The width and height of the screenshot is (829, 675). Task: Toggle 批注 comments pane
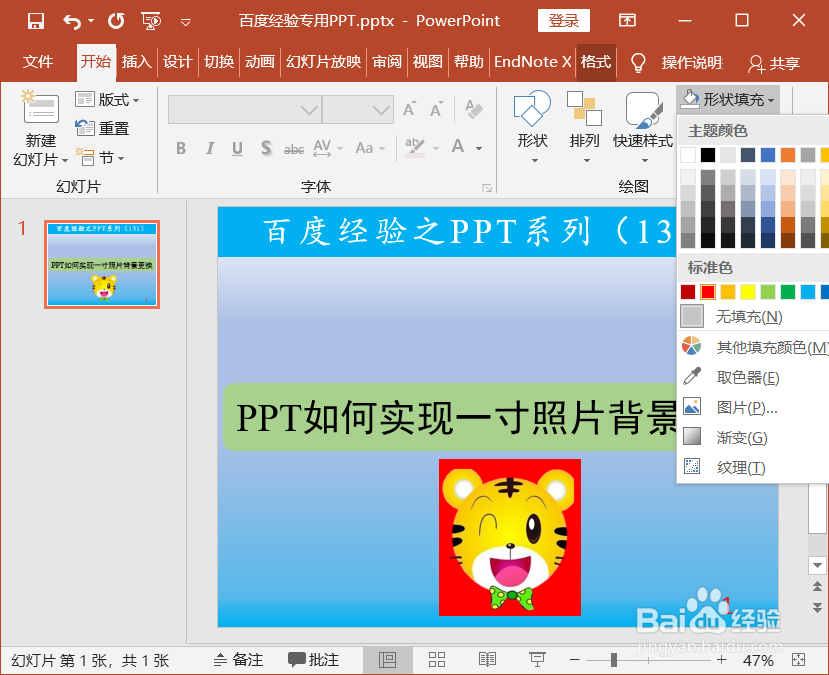[314, 660]
